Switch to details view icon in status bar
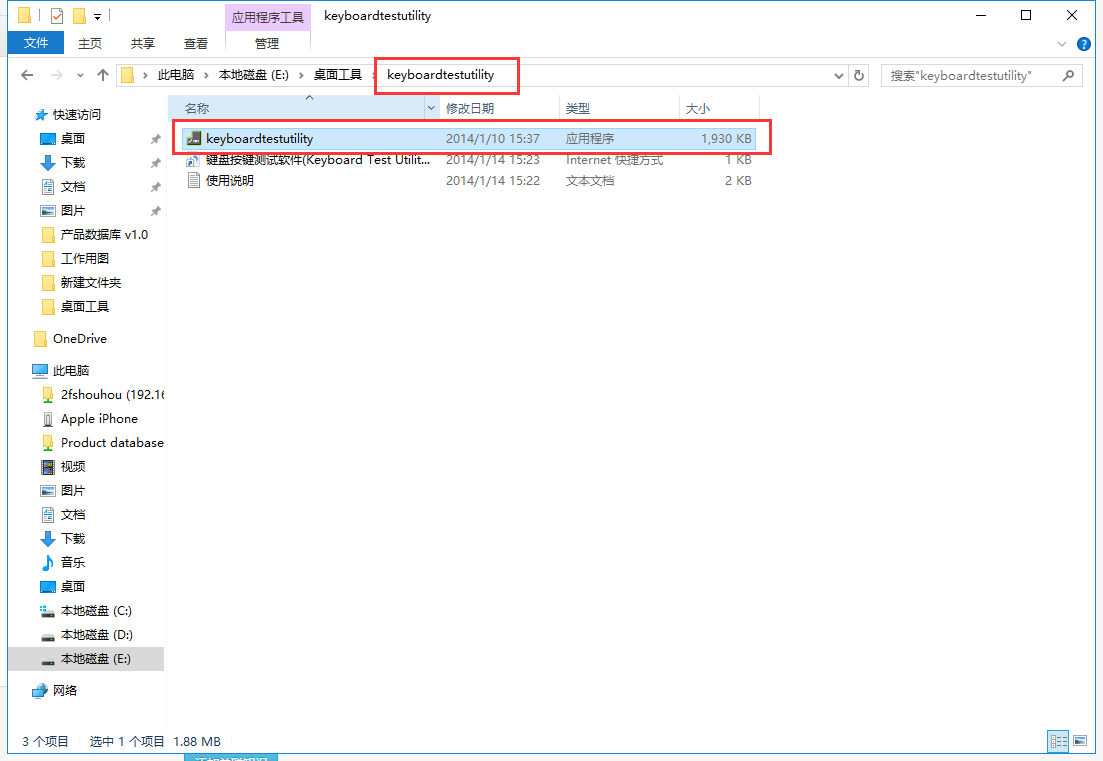 point(1058,741)
